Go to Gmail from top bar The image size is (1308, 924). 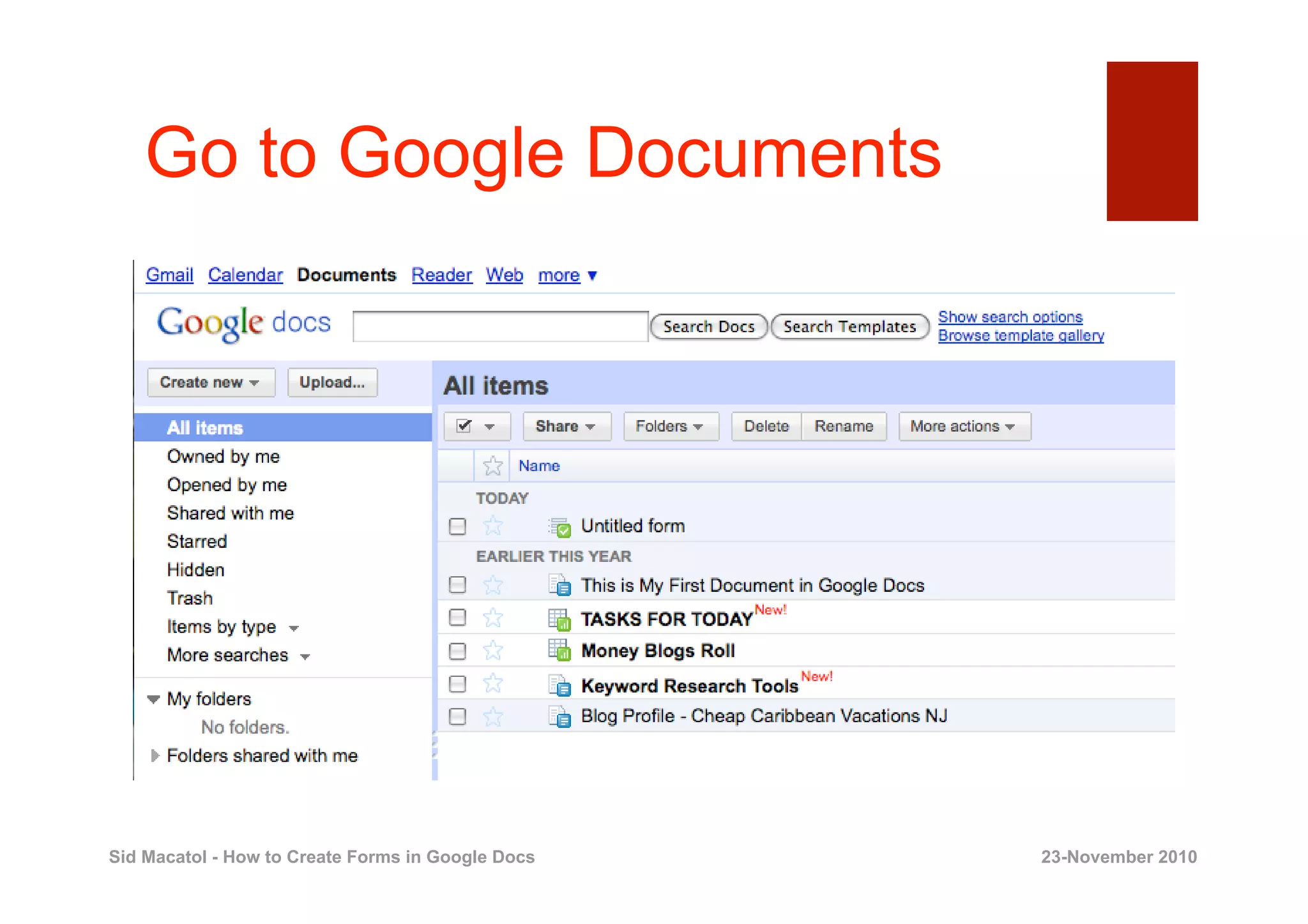pyautogui.click(x=169, y=275)
